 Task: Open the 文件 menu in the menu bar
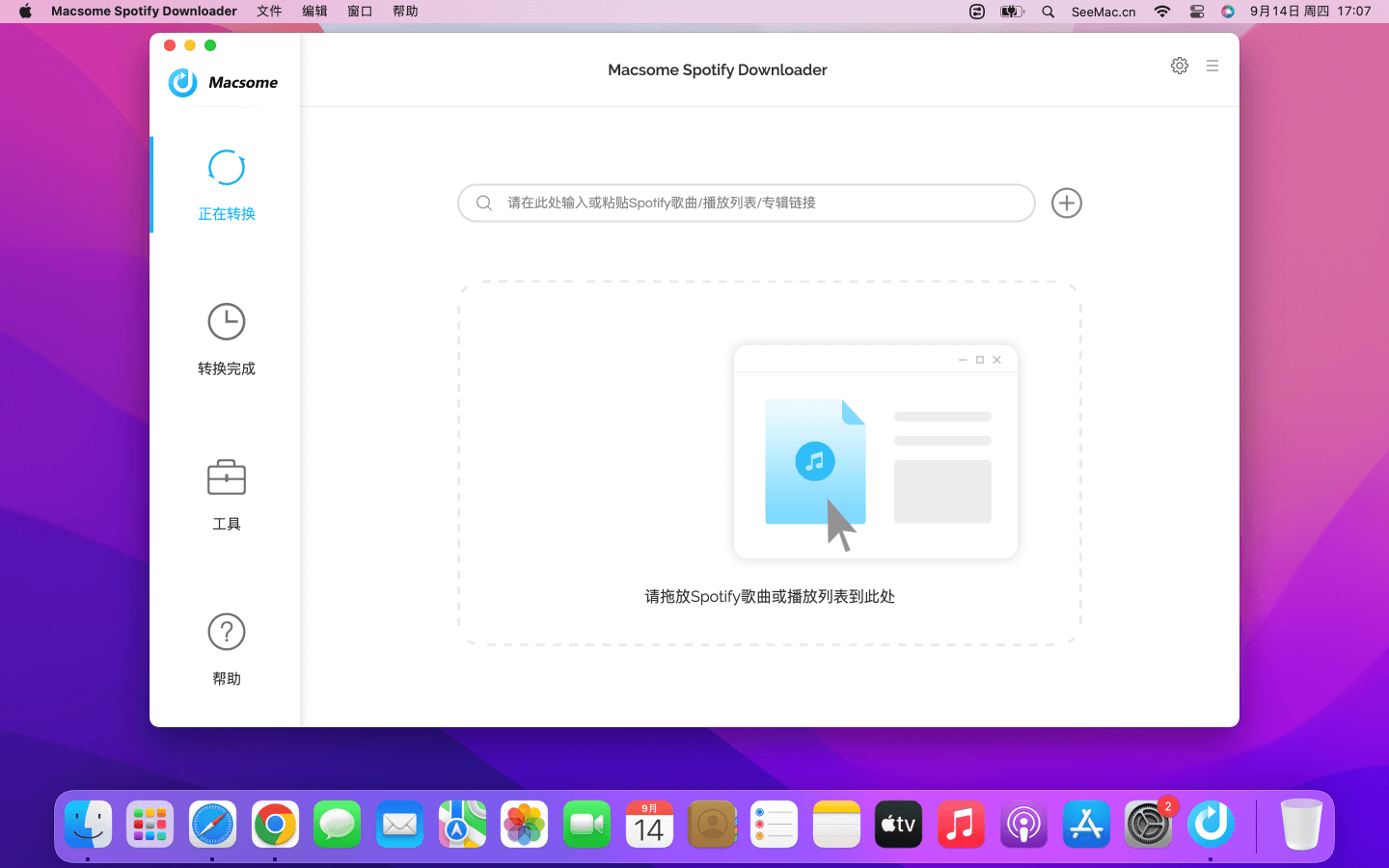click(x=269, y=12)
